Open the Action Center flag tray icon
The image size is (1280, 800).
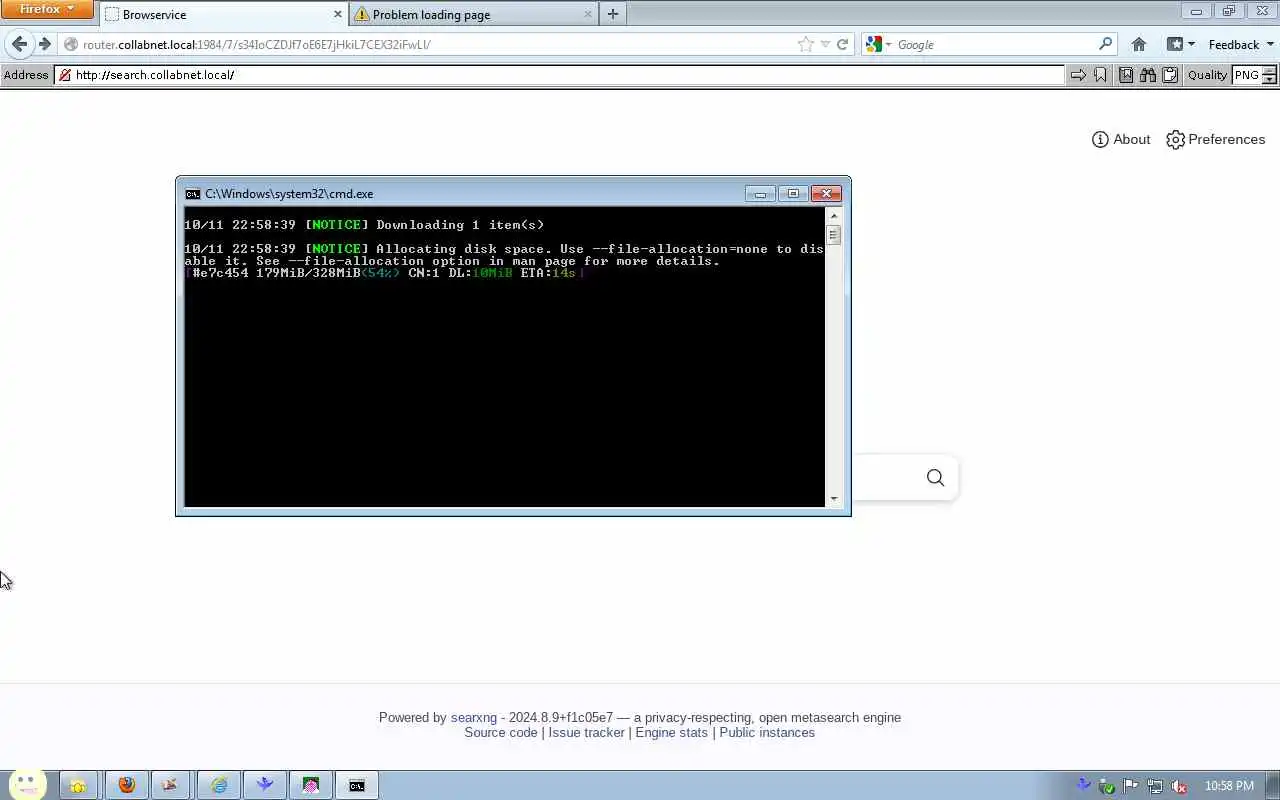(x=1130, y=786)
